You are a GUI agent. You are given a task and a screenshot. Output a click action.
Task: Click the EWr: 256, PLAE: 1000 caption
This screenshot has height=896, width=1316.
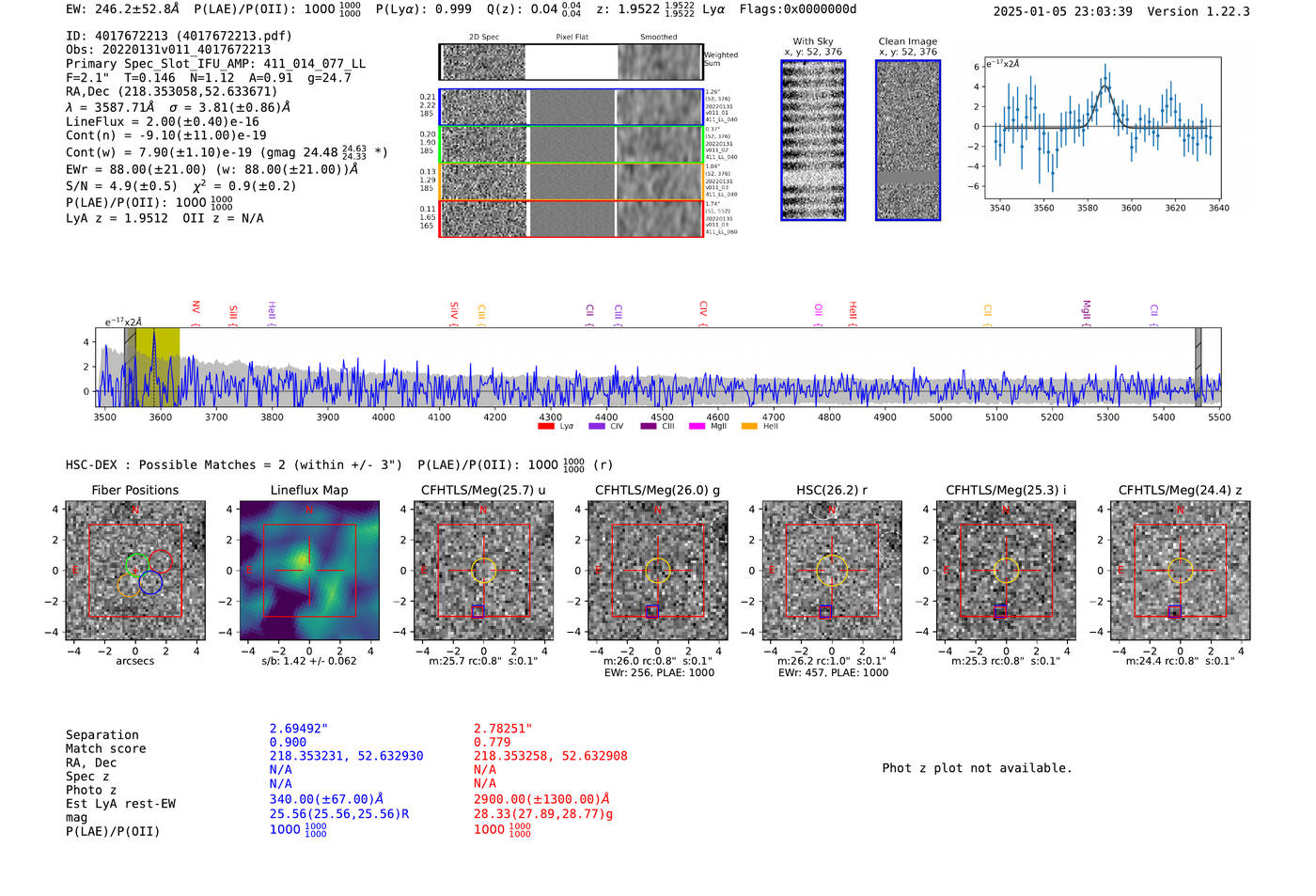(x=659, y=672)
